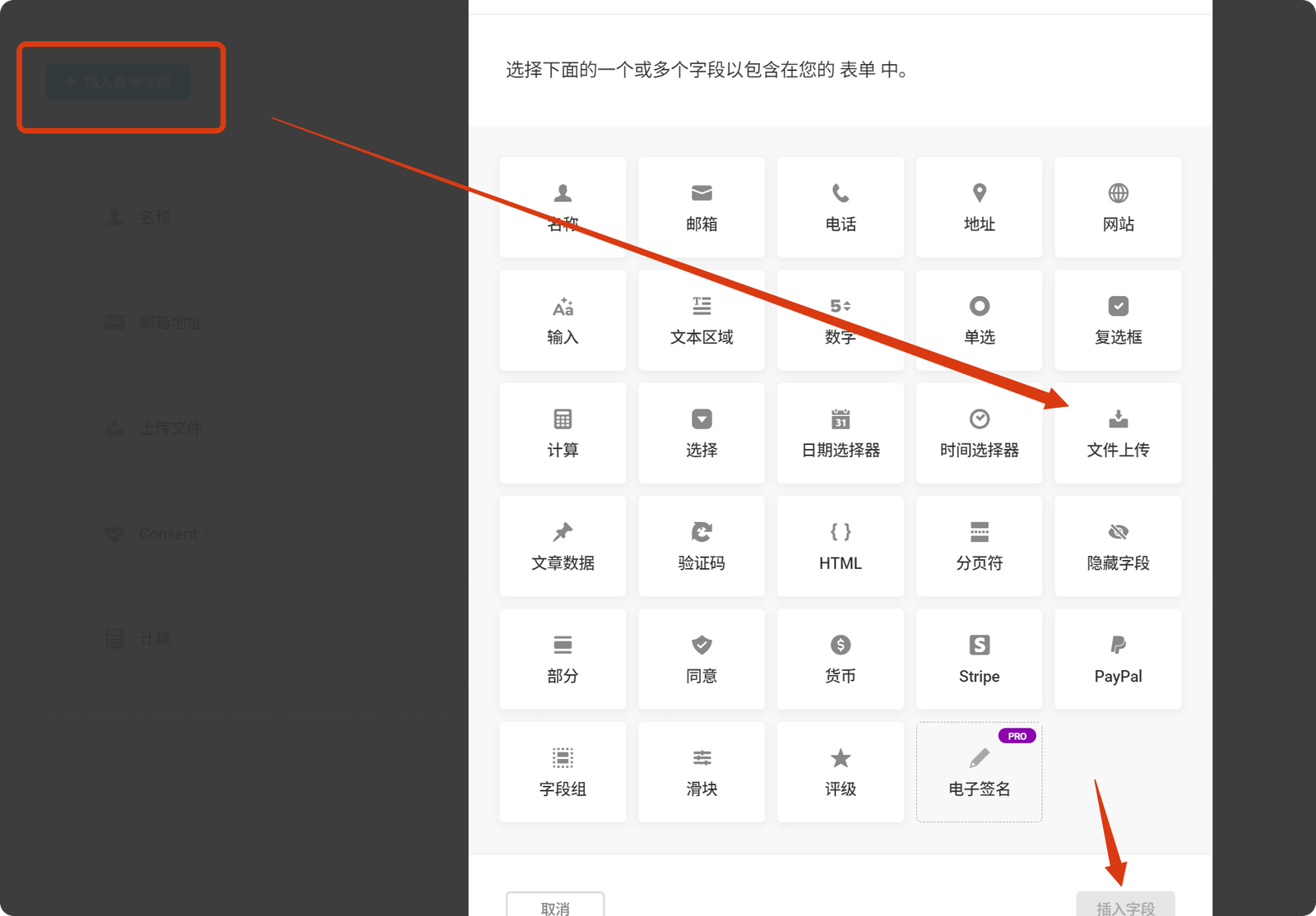Select the 地址 address field tile

coord(979,207)
